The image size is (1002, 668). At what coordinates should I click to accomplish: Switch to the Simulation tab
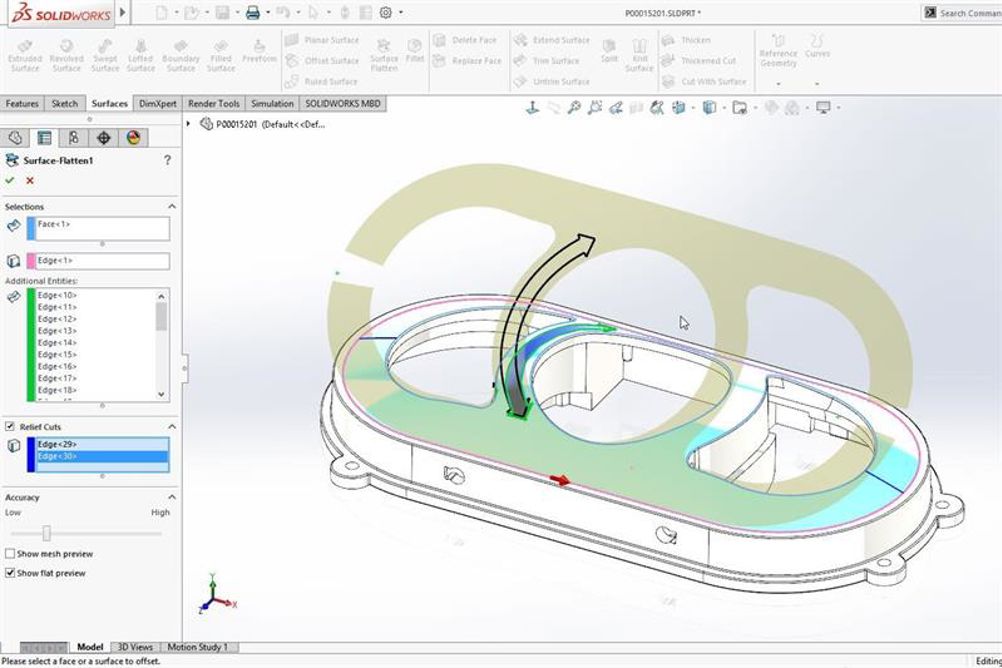(x=272, y=104)
